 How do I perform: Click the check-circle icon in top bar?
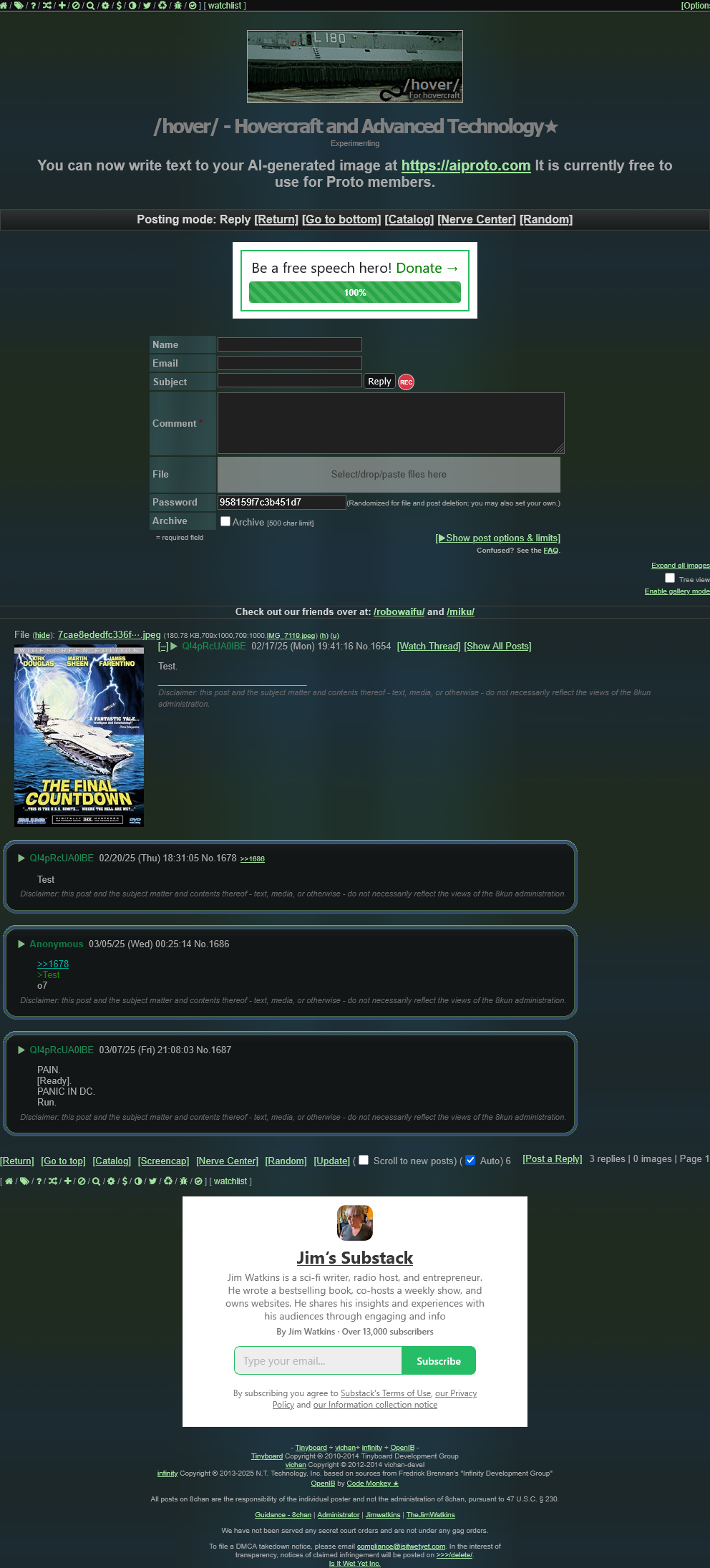pyautogui.click(x=193, y=5)
